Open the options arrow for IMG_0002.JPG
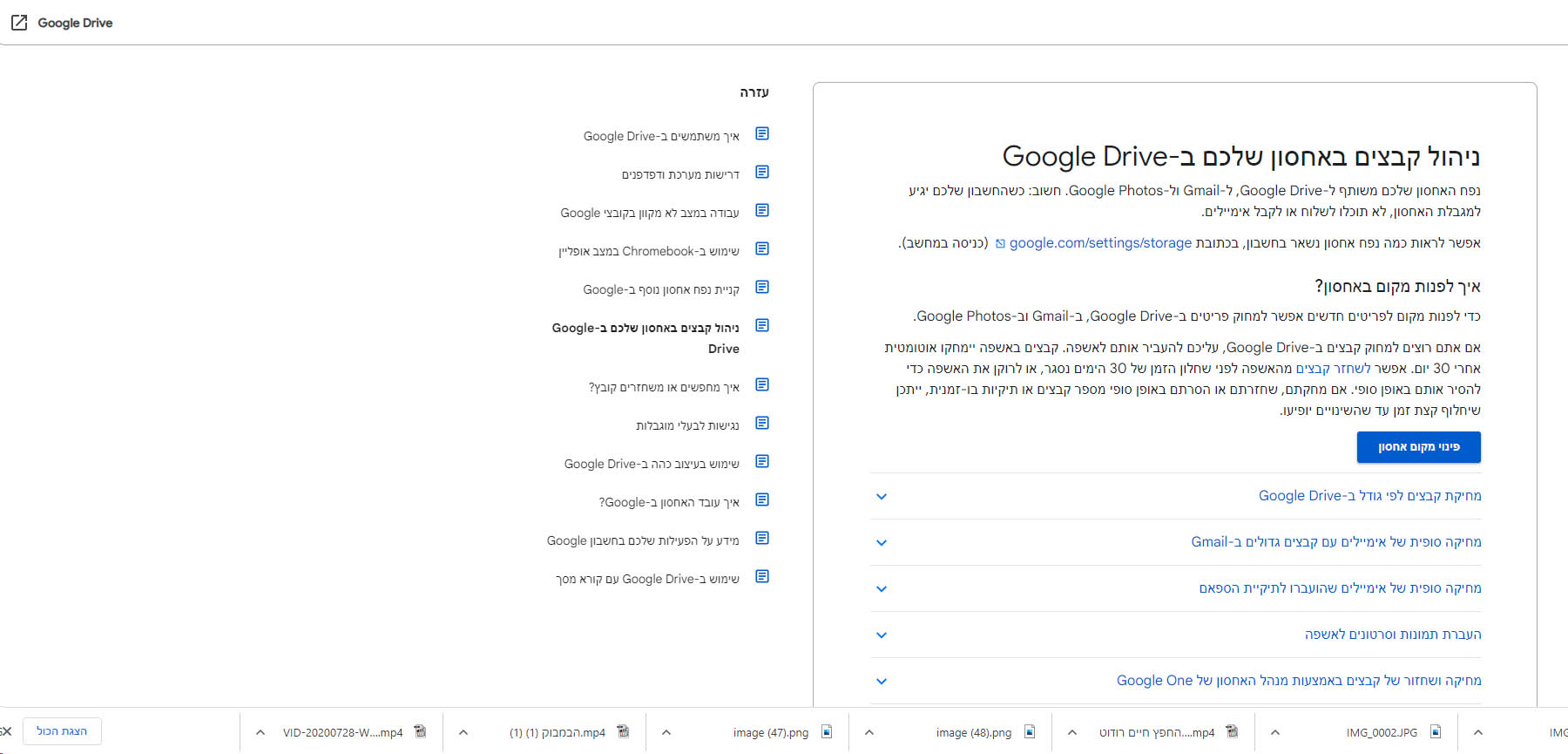This screenshot has width=1568, height=754. coord(1275,732)
